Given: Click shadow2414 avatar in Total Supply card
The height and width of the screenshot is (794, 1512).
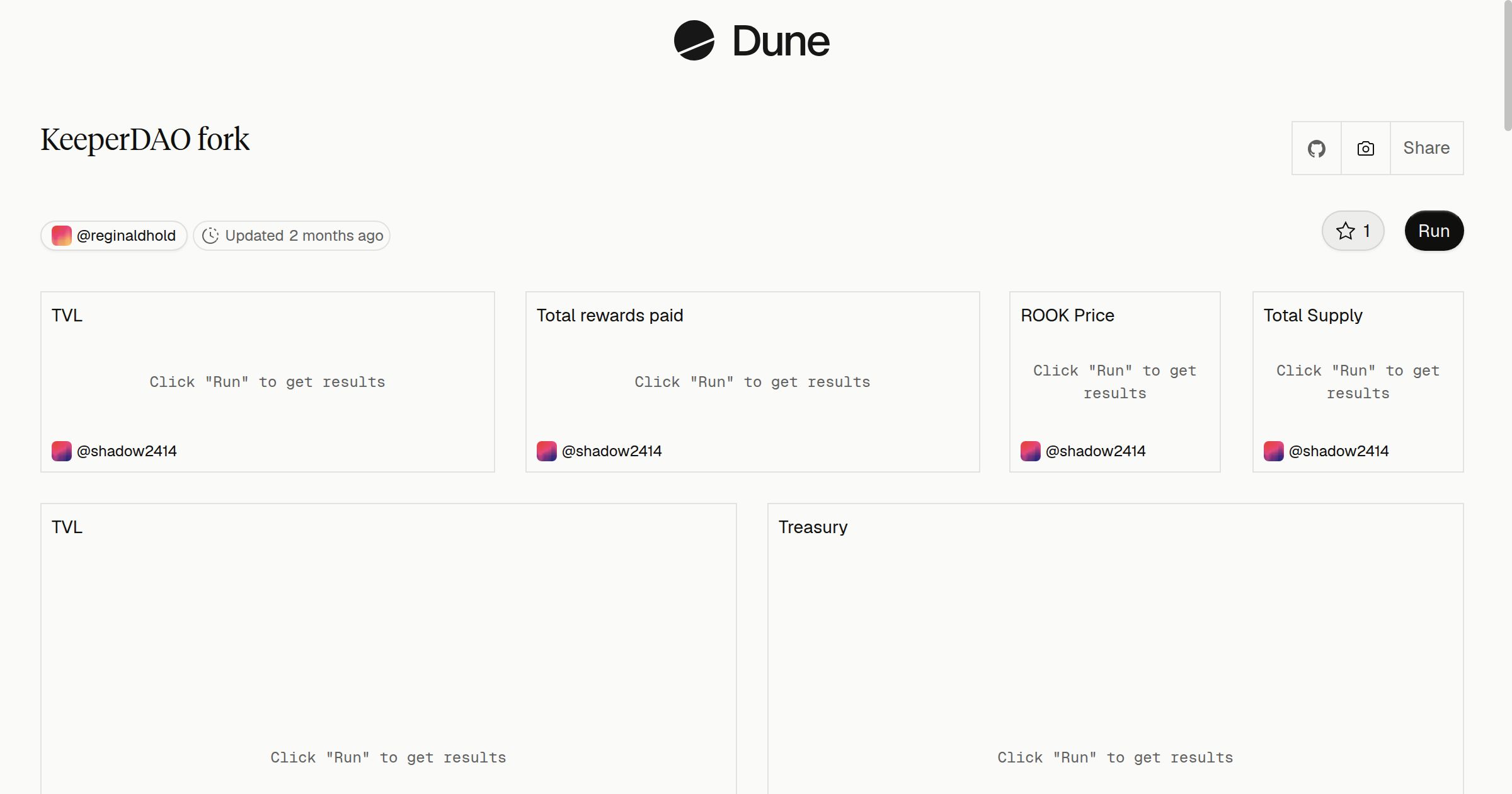Looking at the screenshot, I should tap(1274, 451).
